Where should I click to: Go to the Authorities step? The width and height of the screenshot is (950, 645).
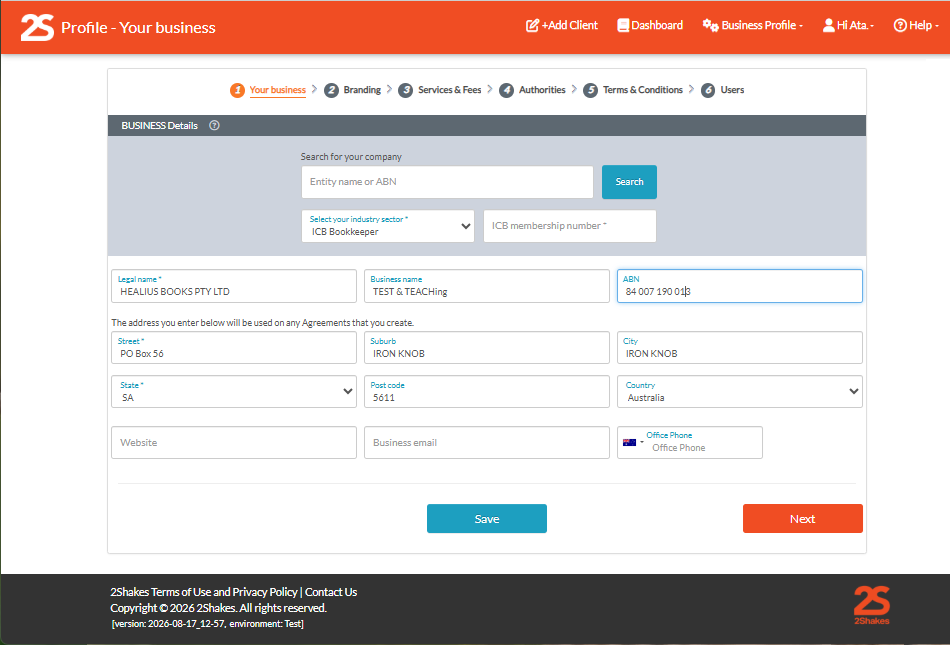coord(542,90)
